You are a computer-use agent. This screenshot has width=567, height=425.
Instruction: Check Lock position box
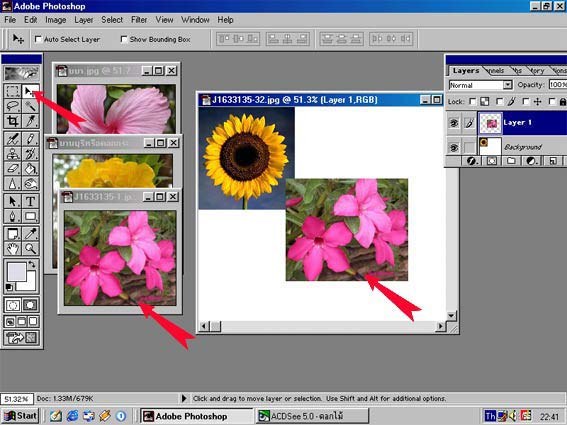pos(526,102)
